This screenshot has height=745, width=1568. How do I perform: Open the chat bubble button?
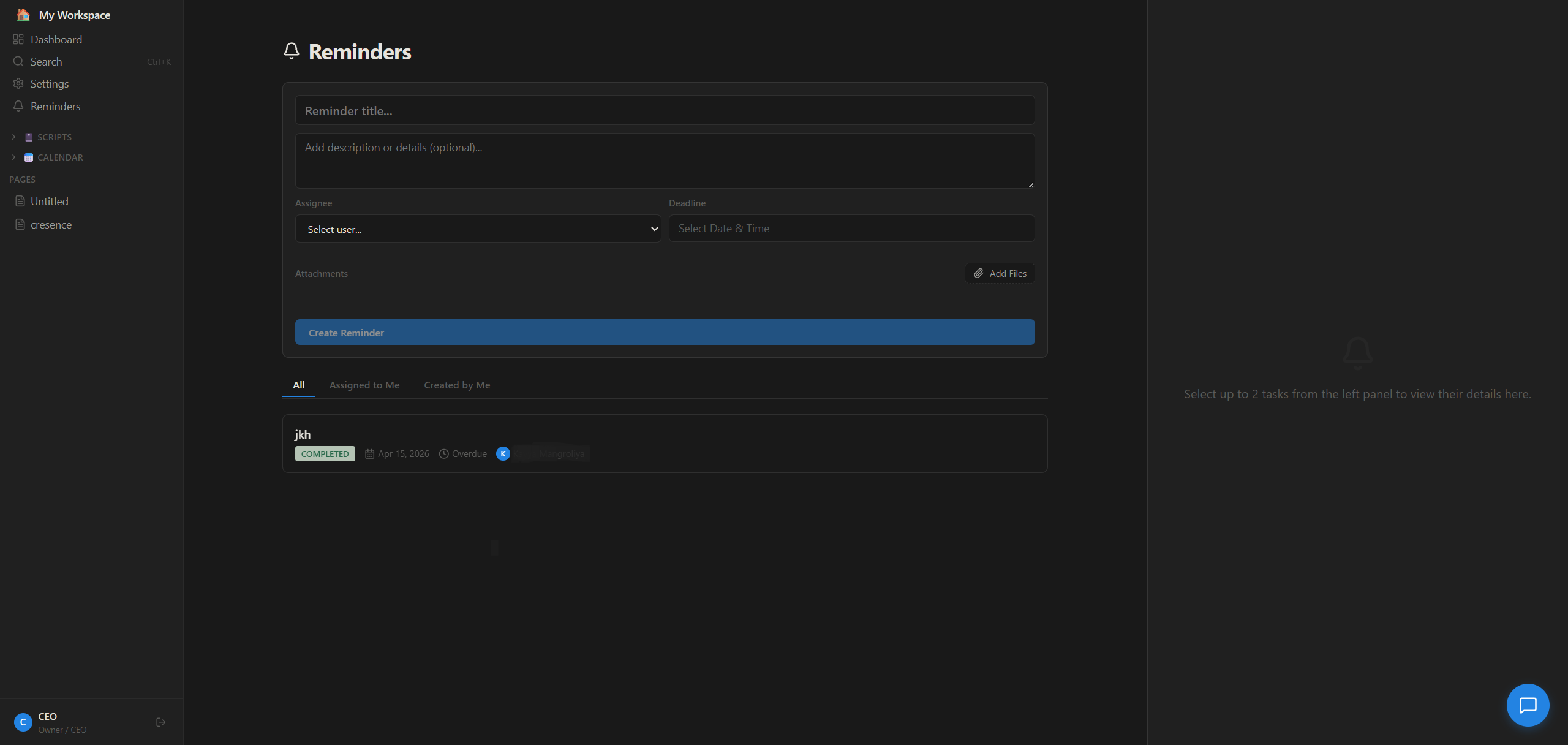(x=1528, y=705)
